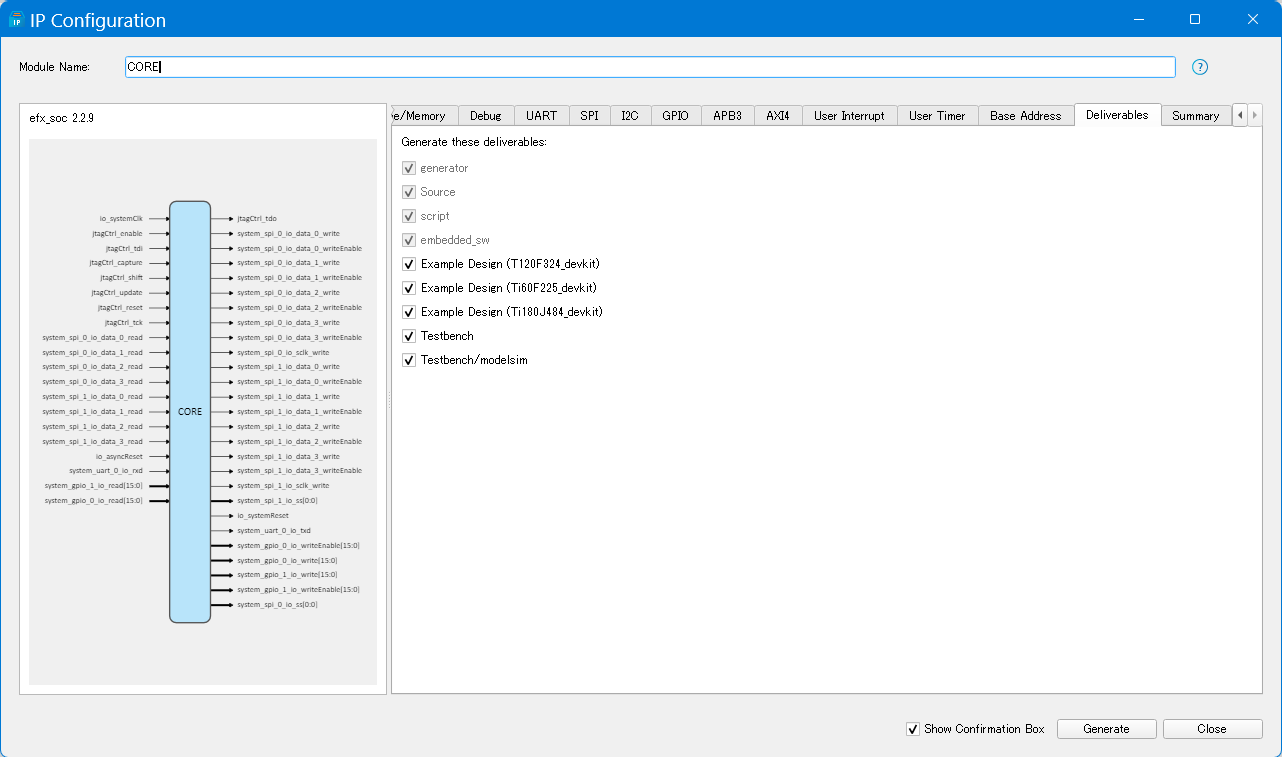Uncheck Example Design T120F324_devkit checkbox
The width and height of the screenshot is (1282, 757).
409,264
